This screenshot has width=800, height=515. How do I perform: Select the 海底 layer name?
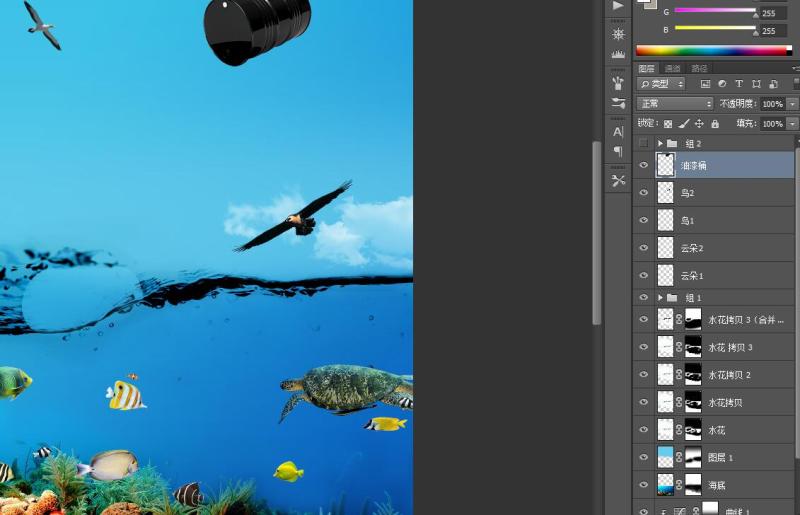tap(717, 485)
